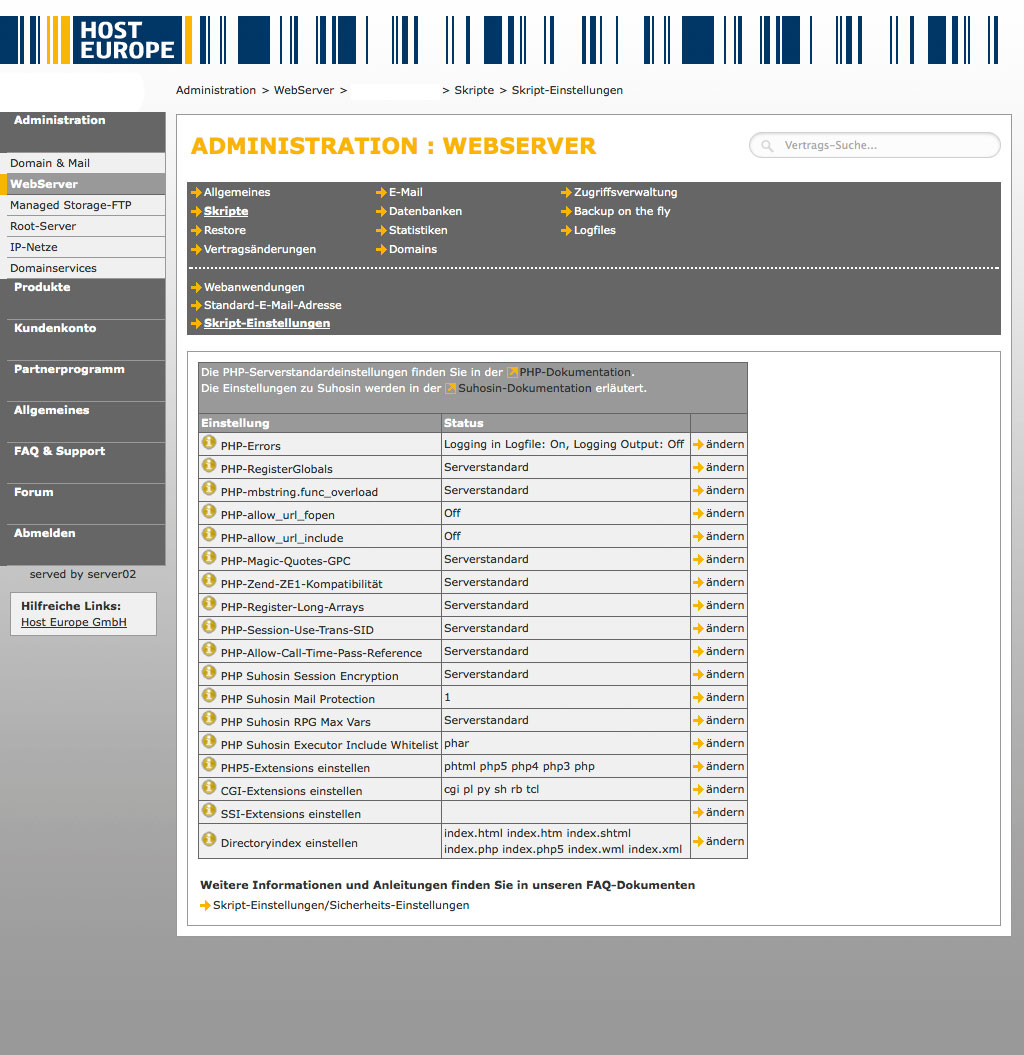Select Datenbanken in the webserver menu

tap(425, 212)
